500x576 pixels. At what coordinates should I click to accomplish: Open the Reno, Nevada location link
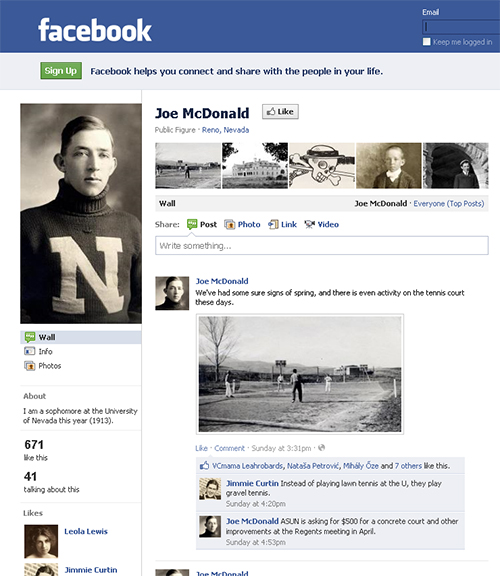pos(225,130)
